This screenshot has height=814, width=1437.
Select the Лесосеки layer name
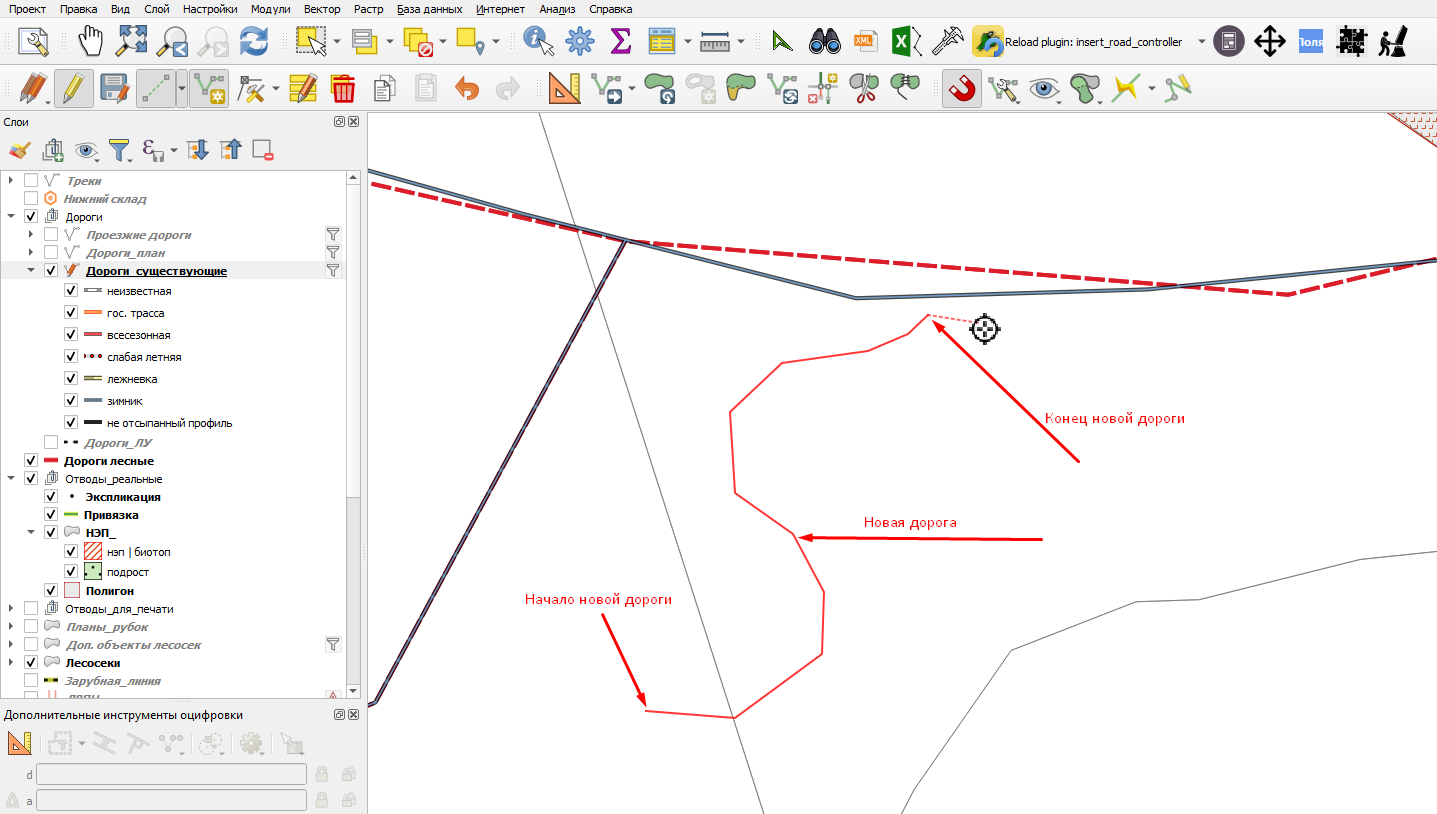pyautogui.click(x=93, y=662)
